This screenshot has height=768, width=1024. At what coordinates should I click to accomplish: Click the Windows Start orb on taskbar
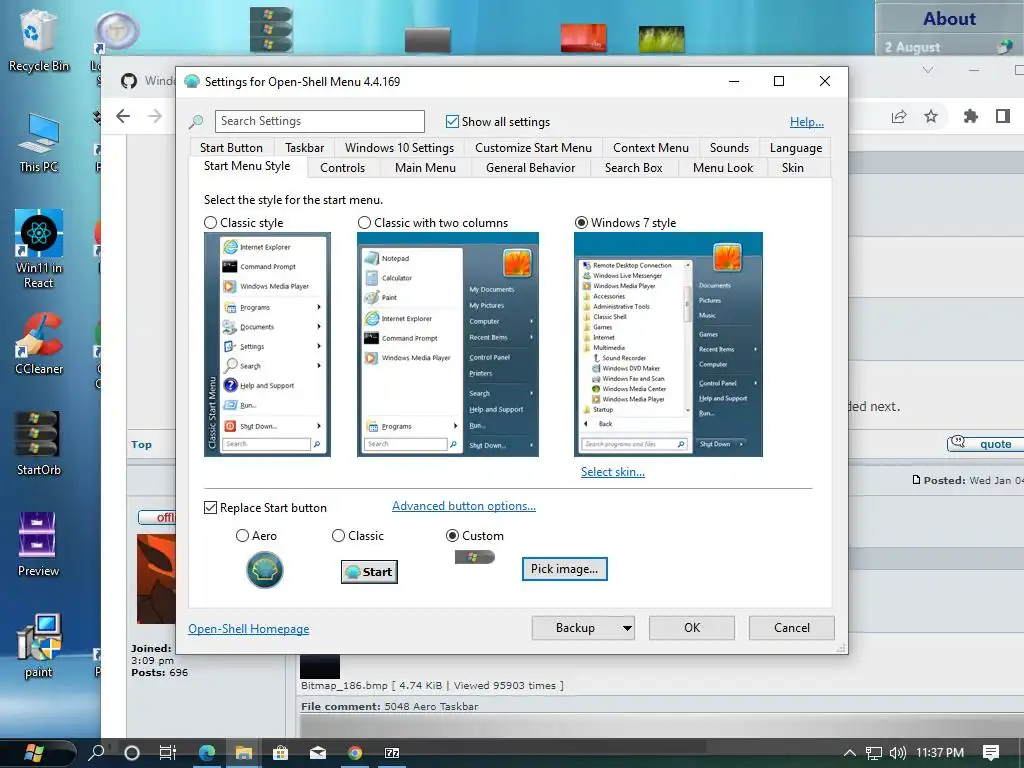click(x=33, y=753)
